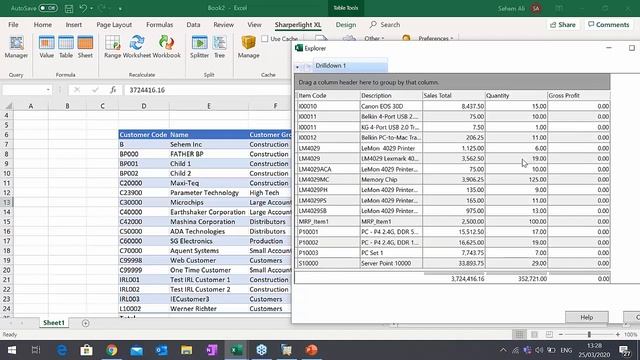The height and width of the screenshot is (360, 640).
Task: Undo the last action
Action: click(x=83, y=8)
